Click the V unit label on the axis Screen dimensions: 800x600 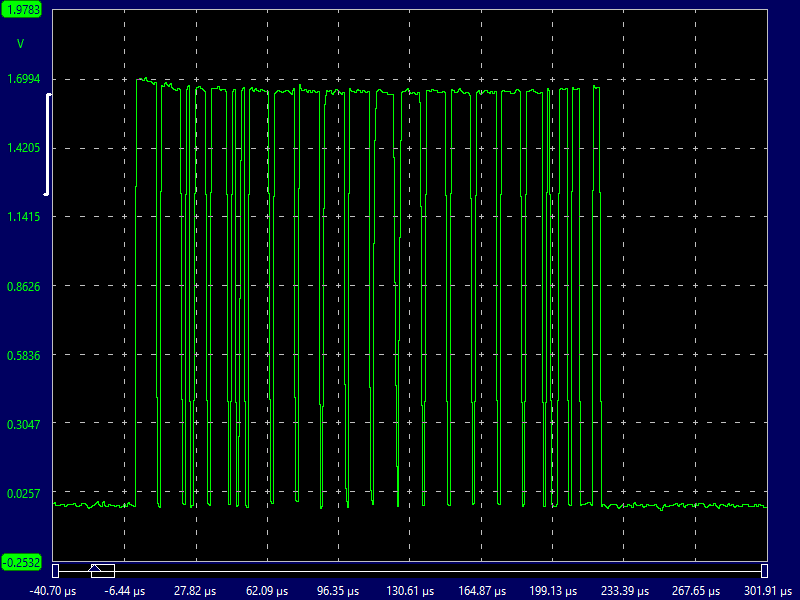[x=20, y=44]
